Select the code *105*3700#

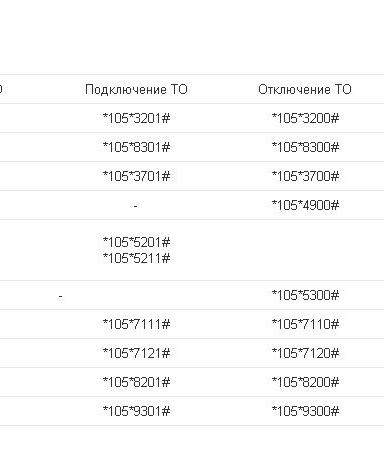pos(305,176)
